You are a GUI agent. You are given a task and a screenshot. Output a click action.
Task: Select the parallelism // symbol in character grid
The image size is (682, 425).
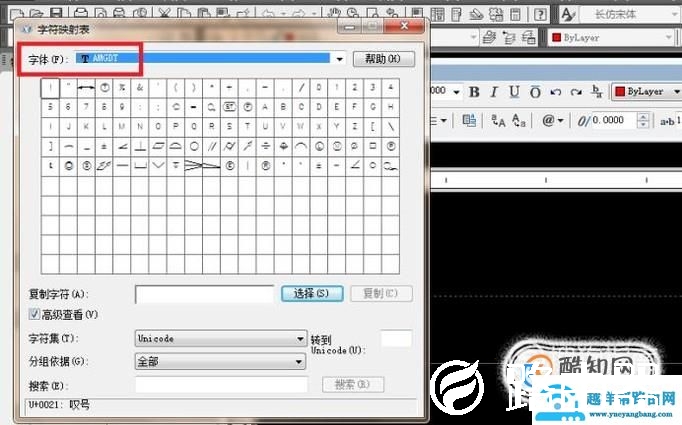pos(211,146)
